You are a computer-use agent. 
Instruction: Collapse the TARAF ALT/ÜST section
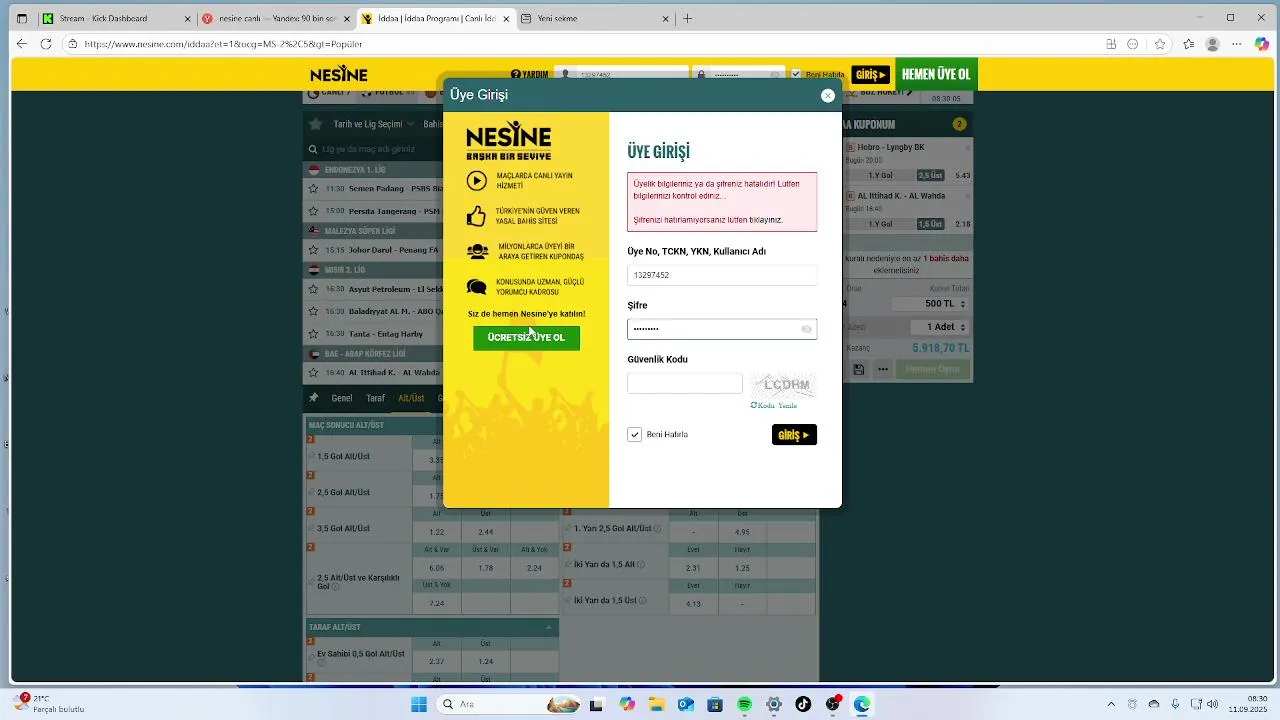(x=548, y=627)
